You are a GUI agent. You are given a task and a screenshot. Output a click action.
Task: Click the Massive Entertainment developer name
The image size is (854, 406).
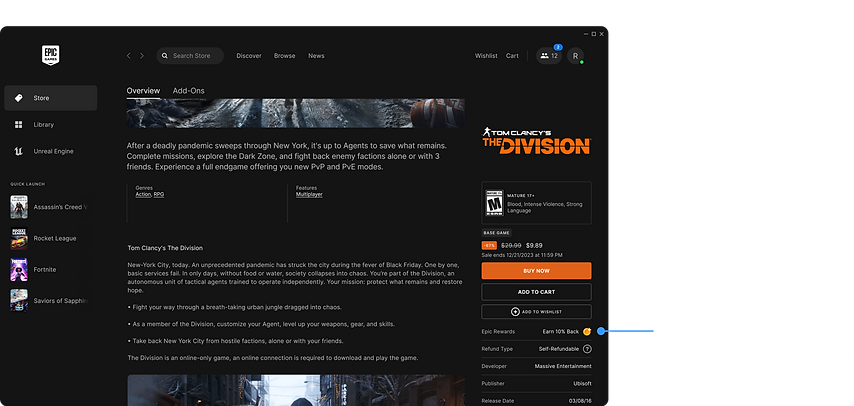point(563,366)
